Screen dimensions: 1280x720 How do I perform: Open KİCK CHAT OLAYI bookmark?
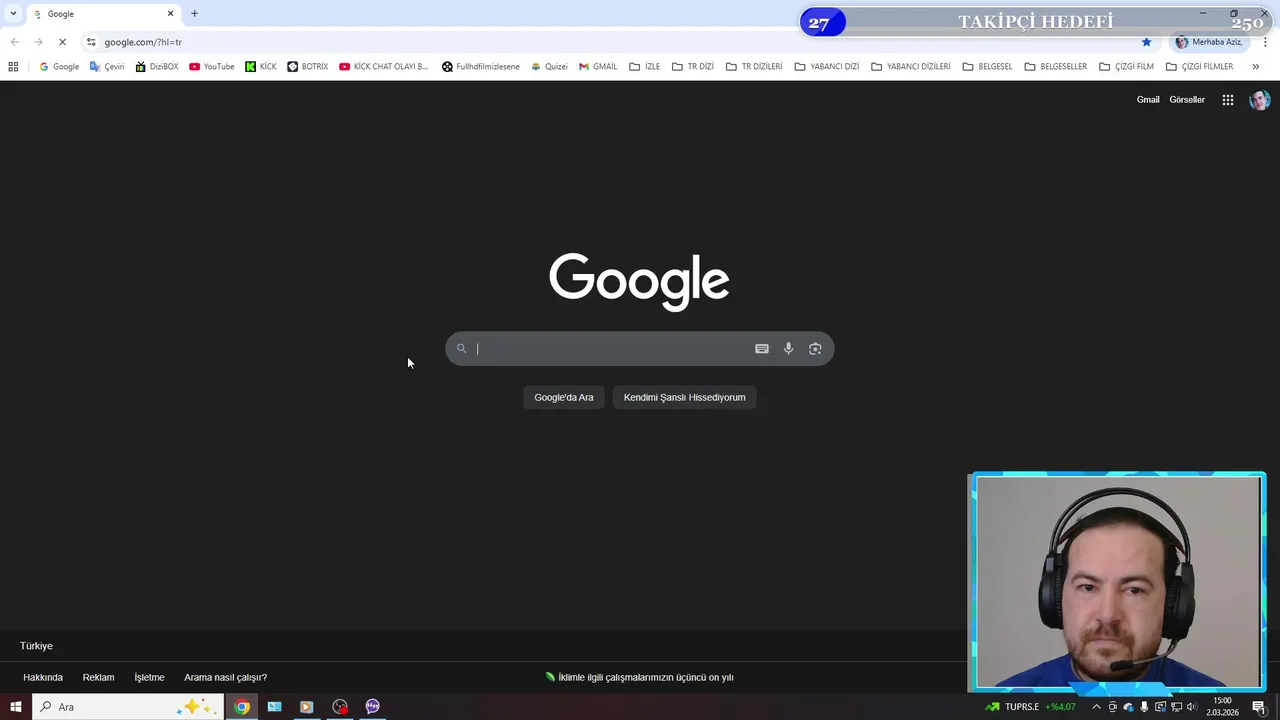coord(384,67)
